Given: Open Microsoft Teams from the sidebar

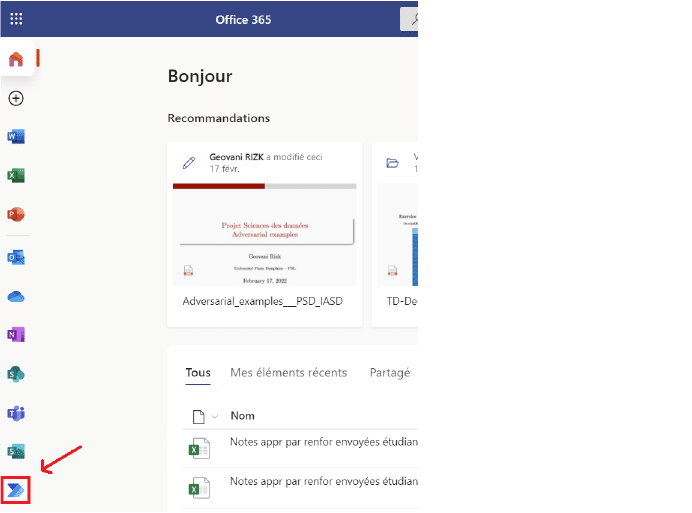Looking at the screenshot, I should click(16, 413).
